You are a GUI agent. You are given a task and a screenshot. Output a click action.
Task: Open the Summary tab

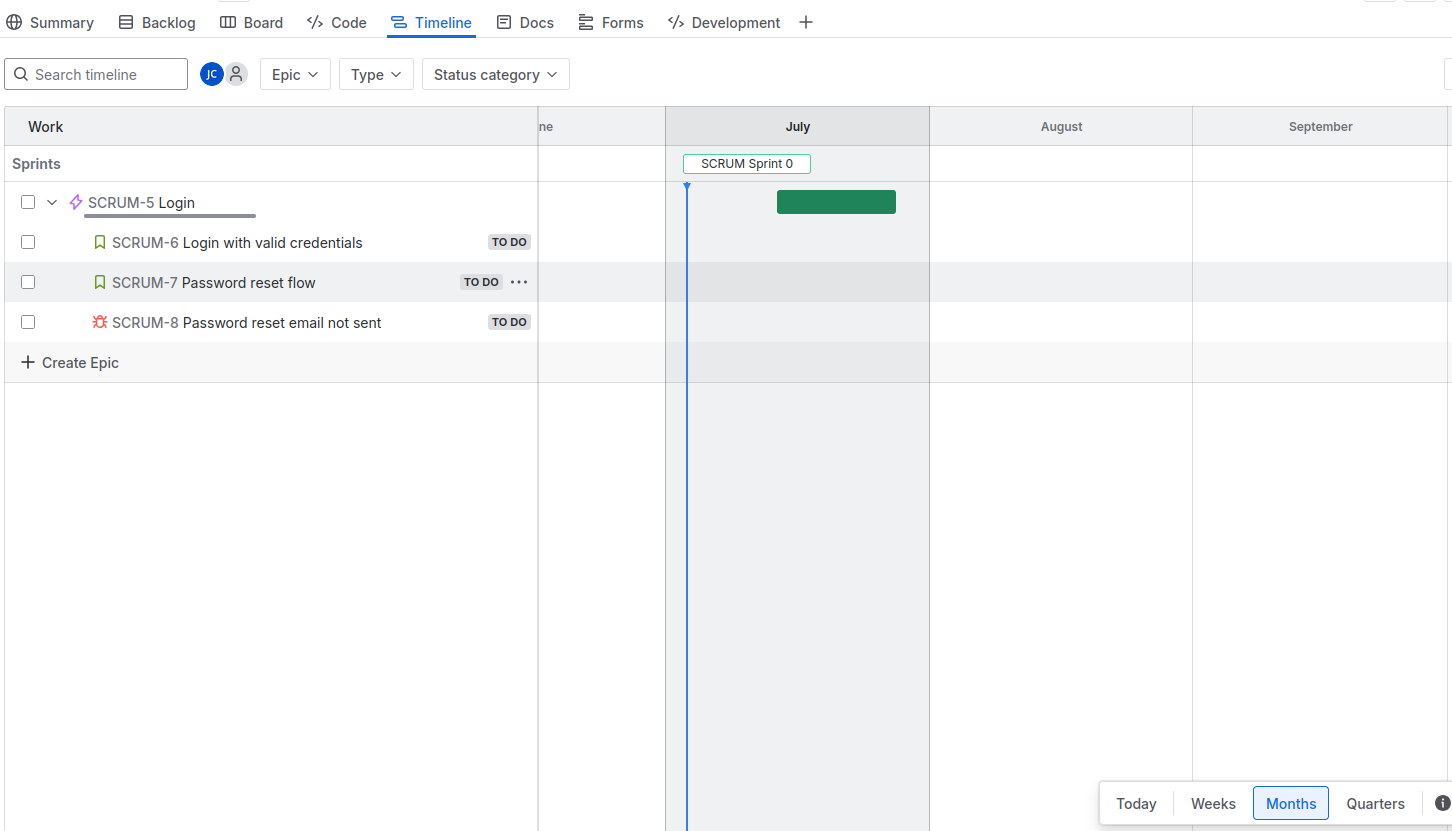click(x=50, y=22)
